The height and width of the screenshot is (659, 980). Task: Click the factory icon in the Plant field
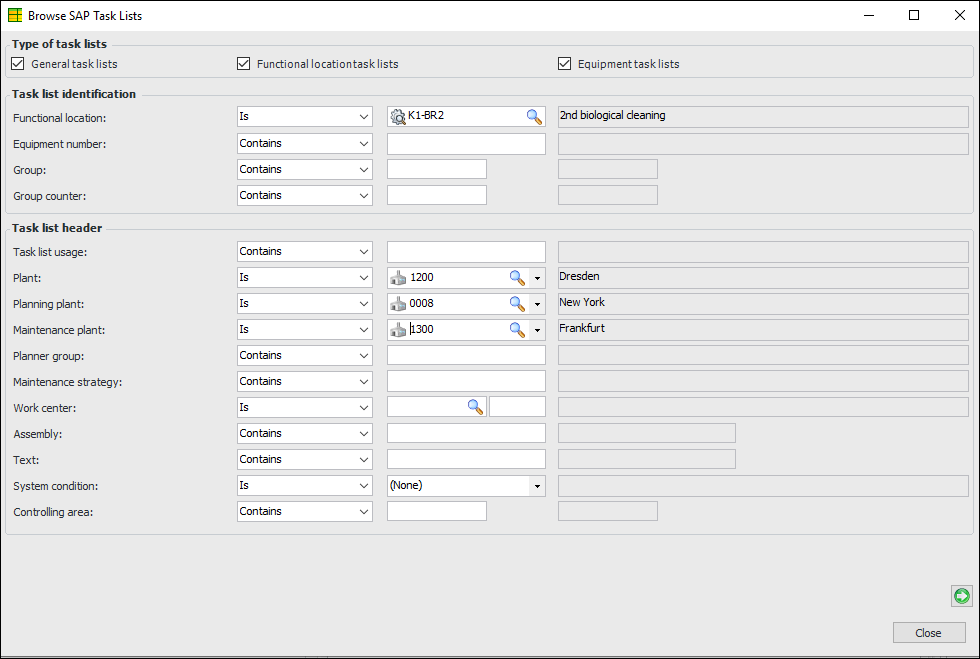tap(399, 277)
